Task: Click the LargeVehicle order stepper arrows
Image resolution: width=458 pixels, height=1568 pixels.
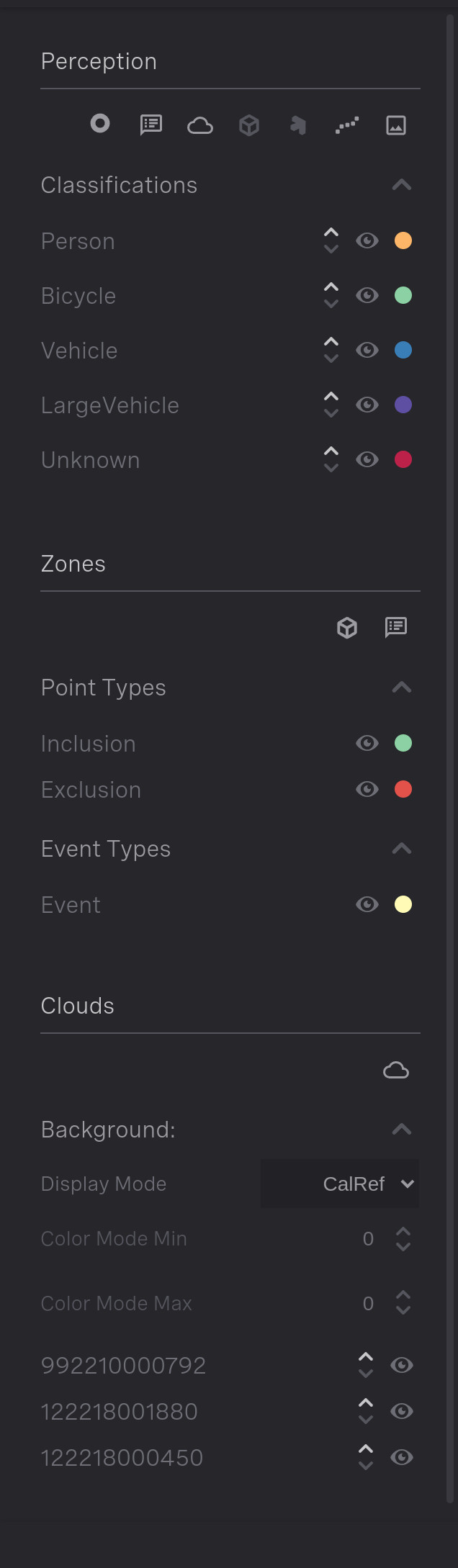Action: point(331,405)
